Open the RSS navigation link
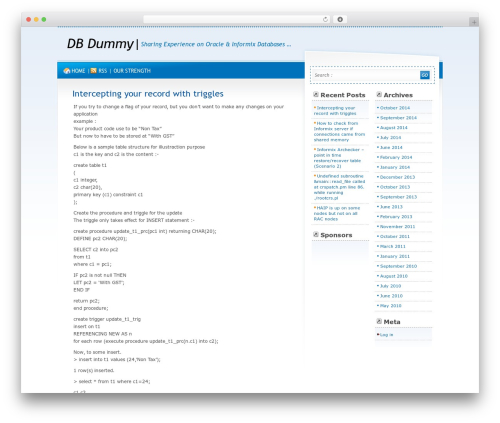Viewport: 500px width, 423px height. coord(103,71)
